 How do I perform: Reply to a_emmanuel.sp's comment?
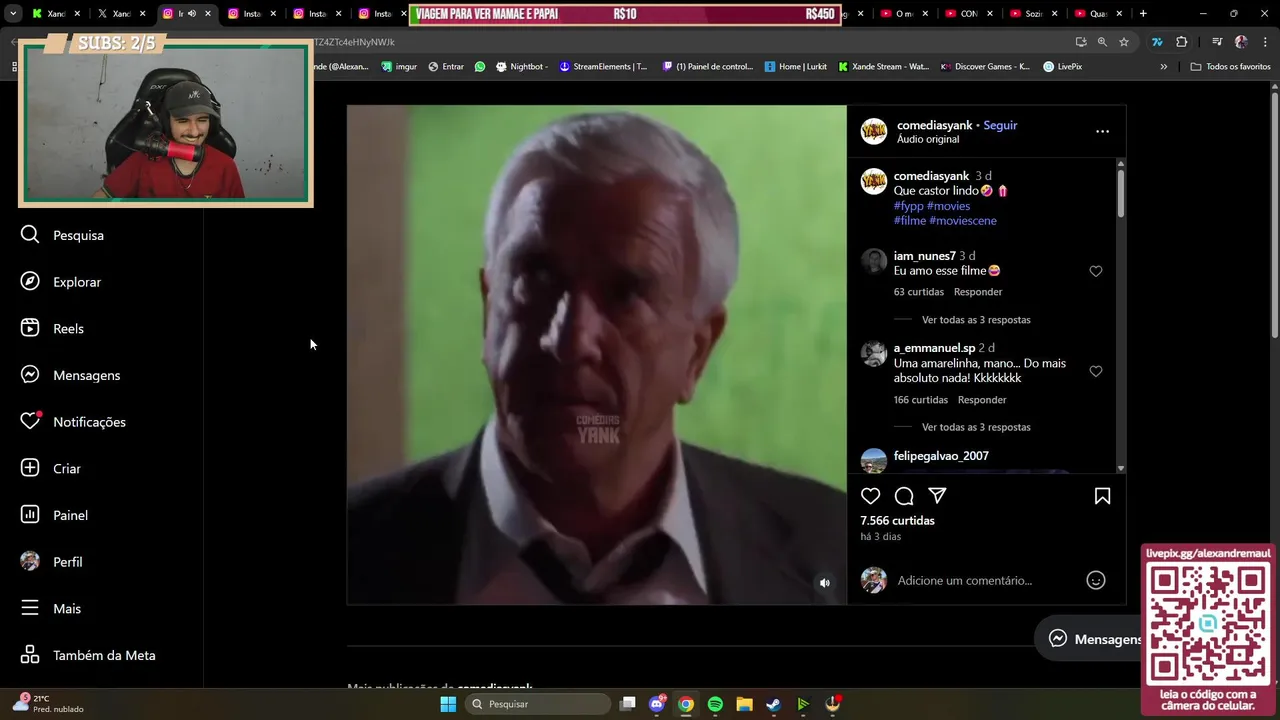pos(982,400)
